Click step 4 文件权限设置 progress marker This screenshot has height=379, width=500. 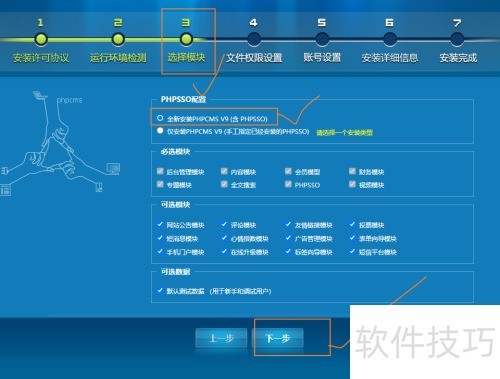254,39
